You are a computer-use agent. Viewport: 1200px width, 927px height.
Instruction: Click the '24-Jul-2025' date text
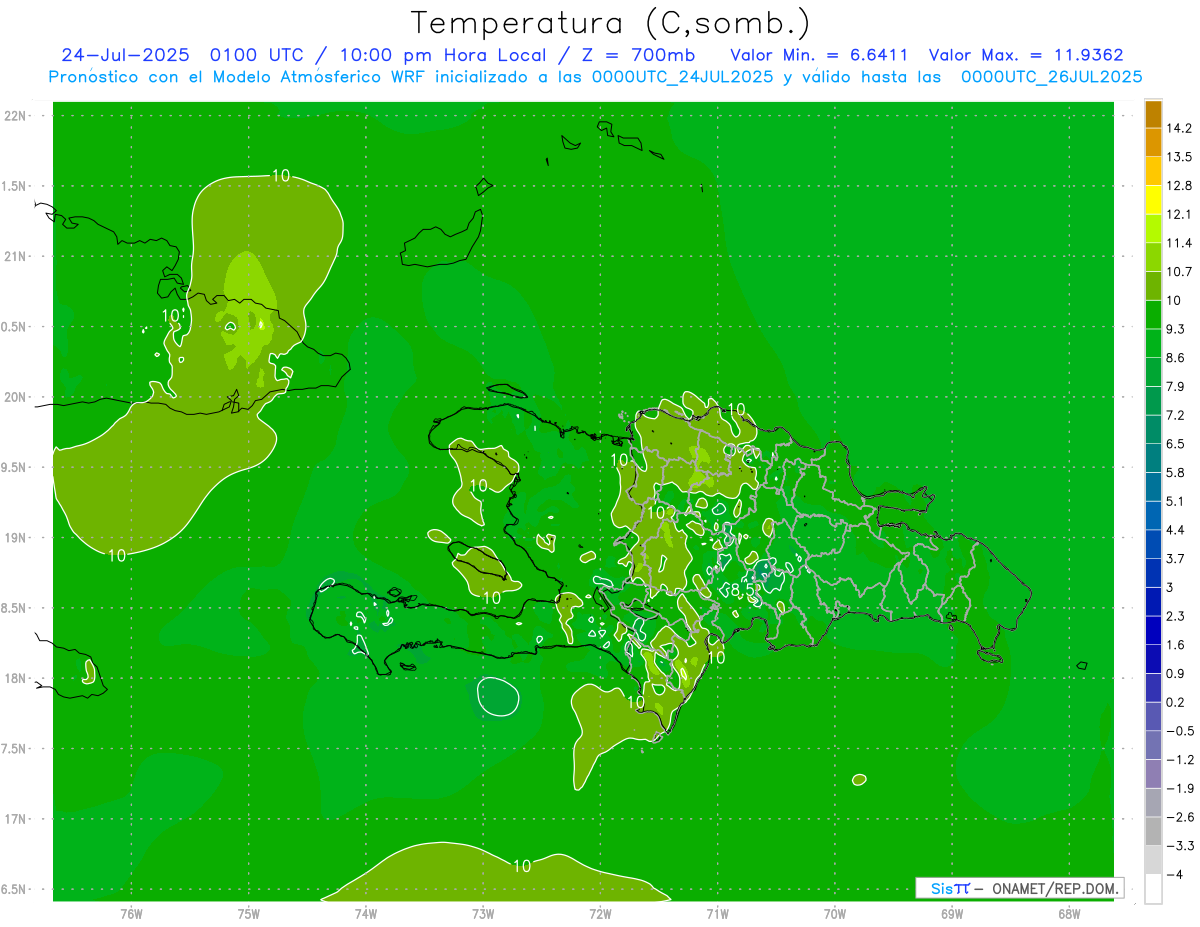[x=125, y=54]
